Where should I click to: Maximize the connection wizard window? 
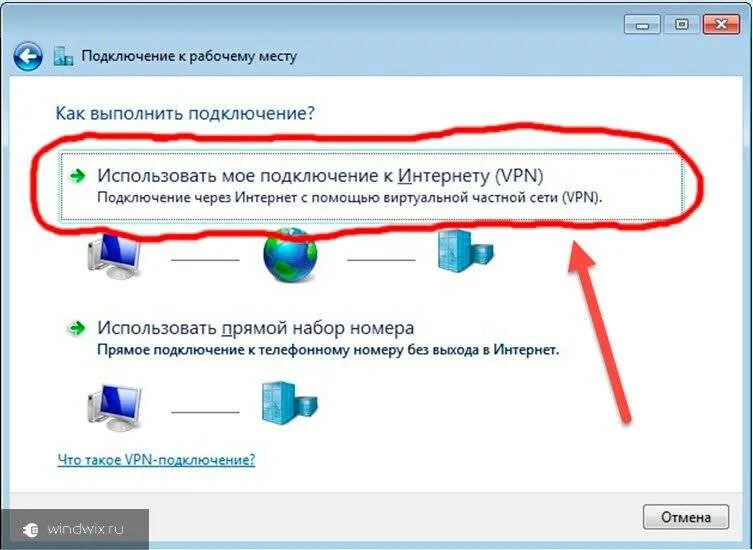[681, 24]
